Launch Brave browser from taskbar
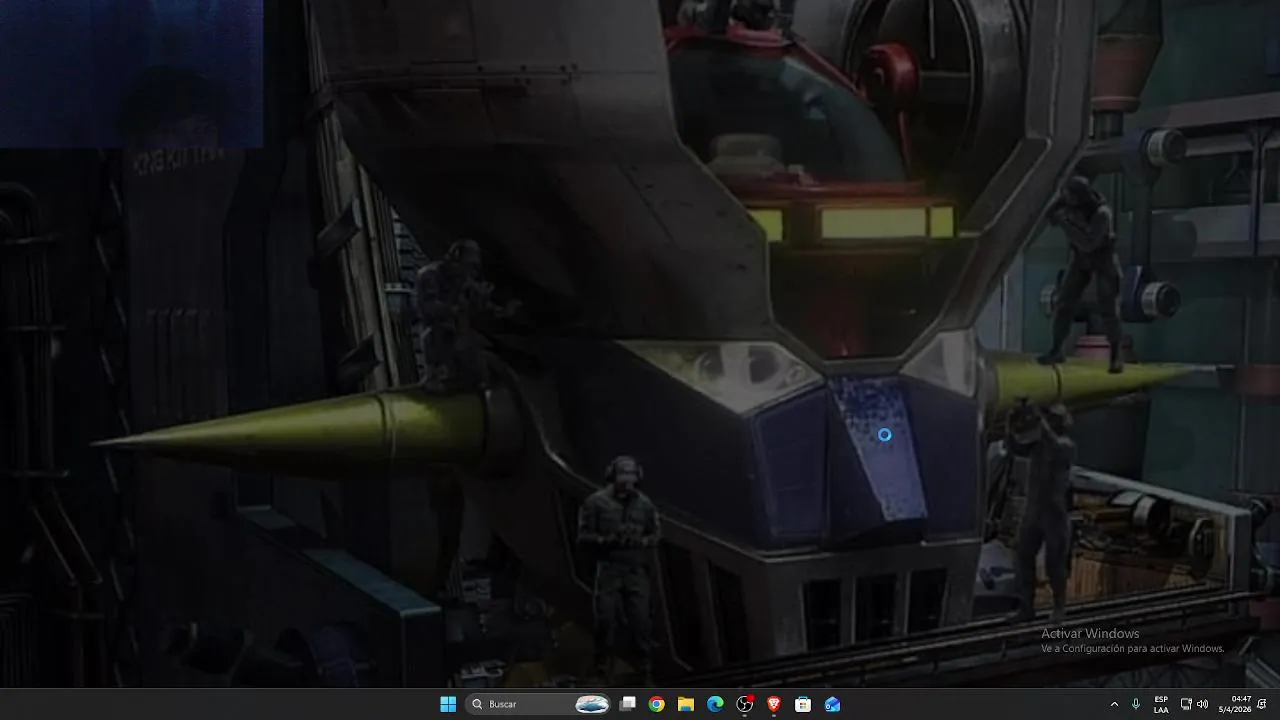1280x720 pixels. (774, 704)
